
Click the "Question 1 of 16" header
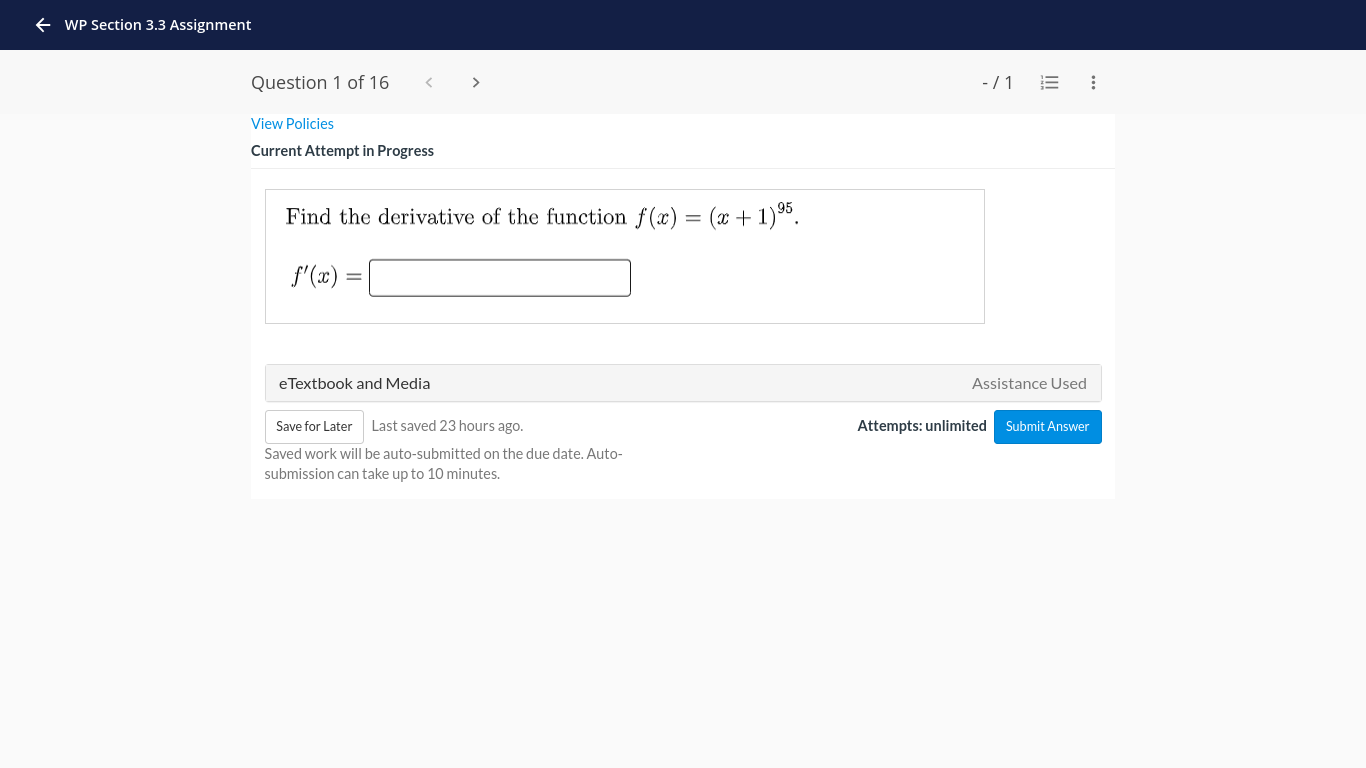pyautogui.click(x=320, y=82)
